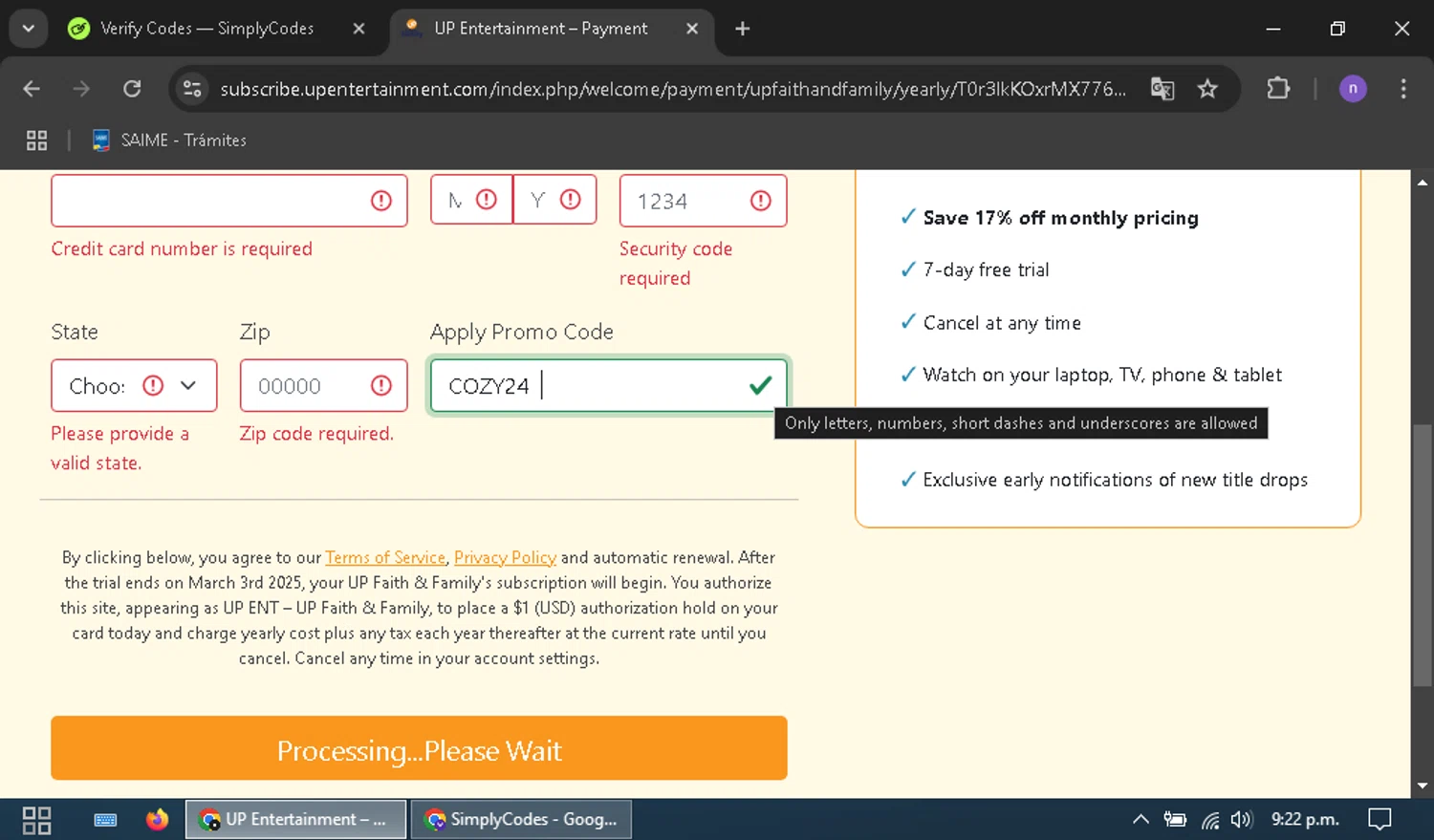
Task: Focus the credit card number field
Action: point(229,201)
